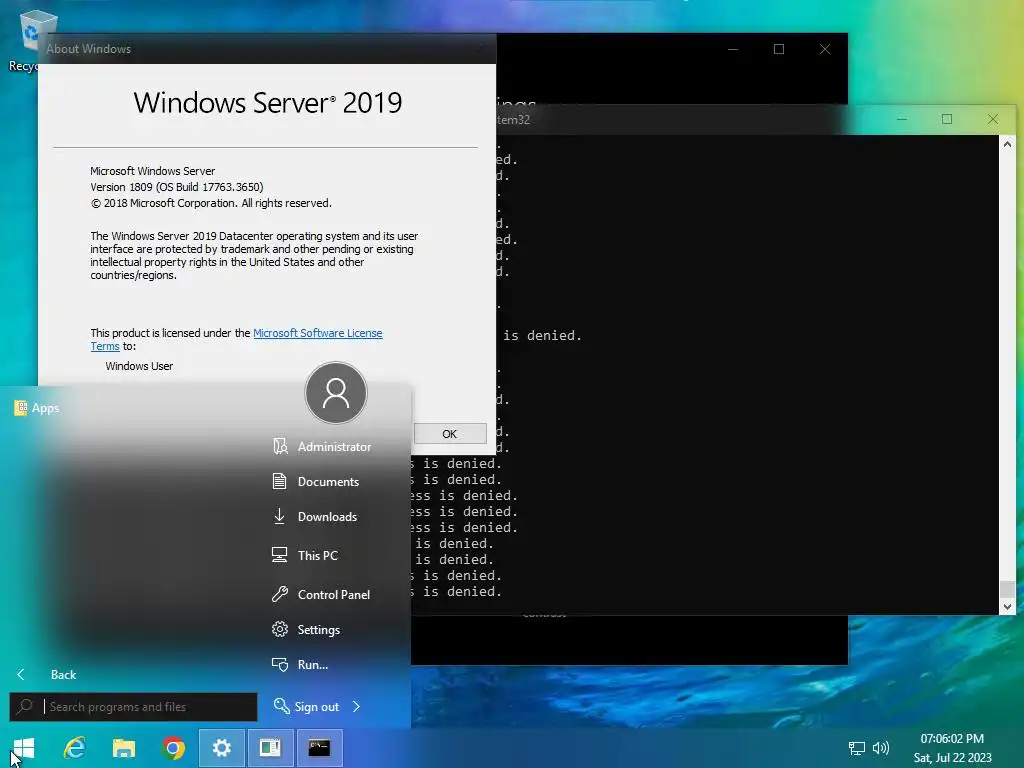Open Microsoft Software License Terms link
Screen dimensions: 1024x768
[317, 333]
